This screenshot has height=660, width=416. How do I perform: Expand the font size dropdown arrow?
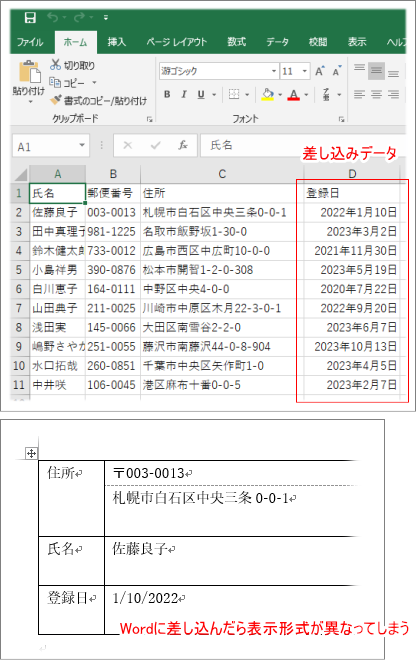click(x=305, y=71)
